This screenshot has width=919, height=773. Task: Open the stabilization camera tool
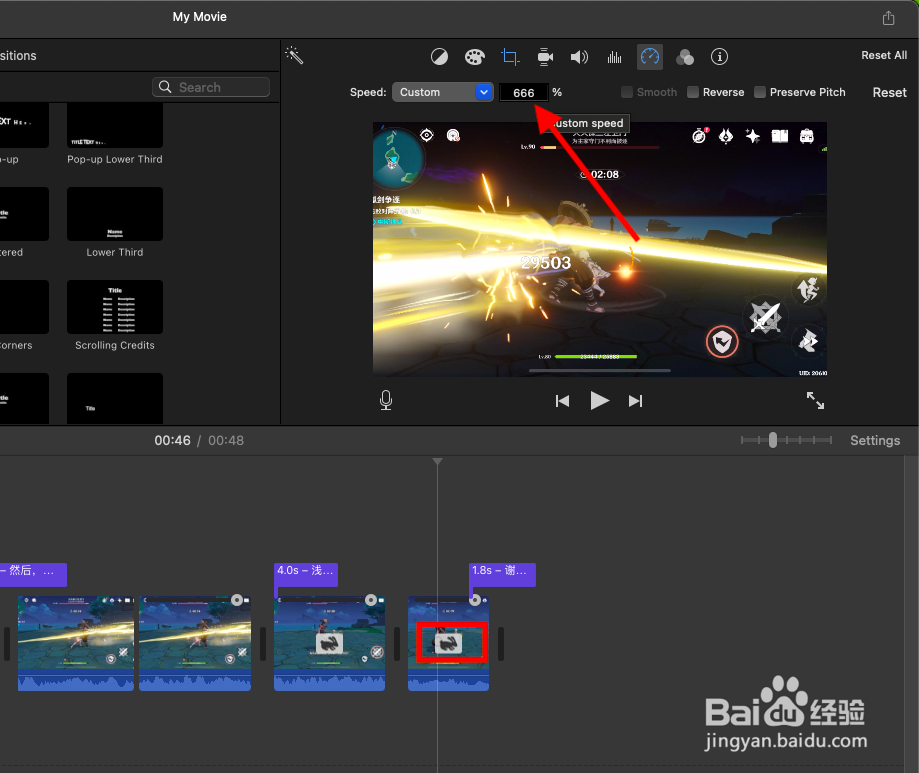pyautogui.click(x=545, y=57)
